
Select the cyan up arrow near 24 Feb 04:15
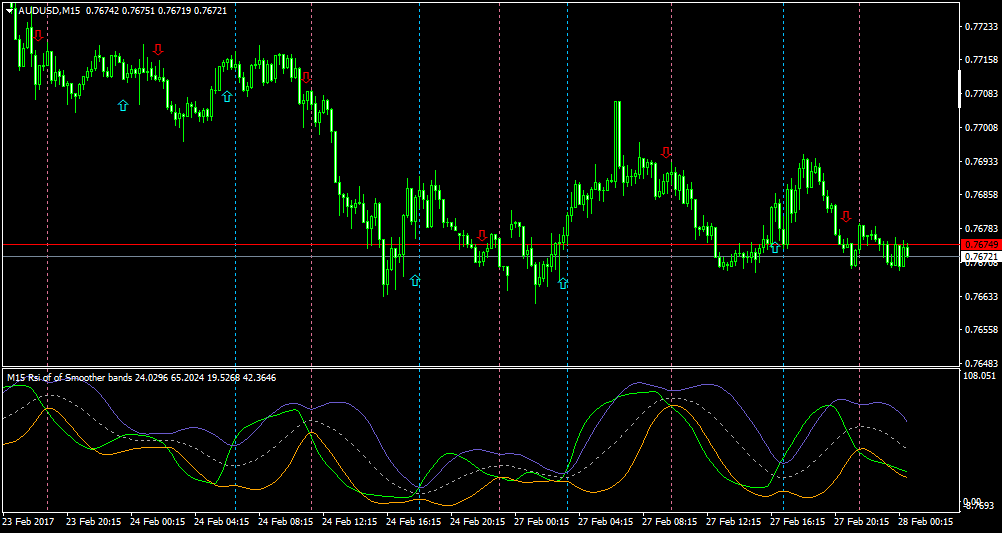227,97
